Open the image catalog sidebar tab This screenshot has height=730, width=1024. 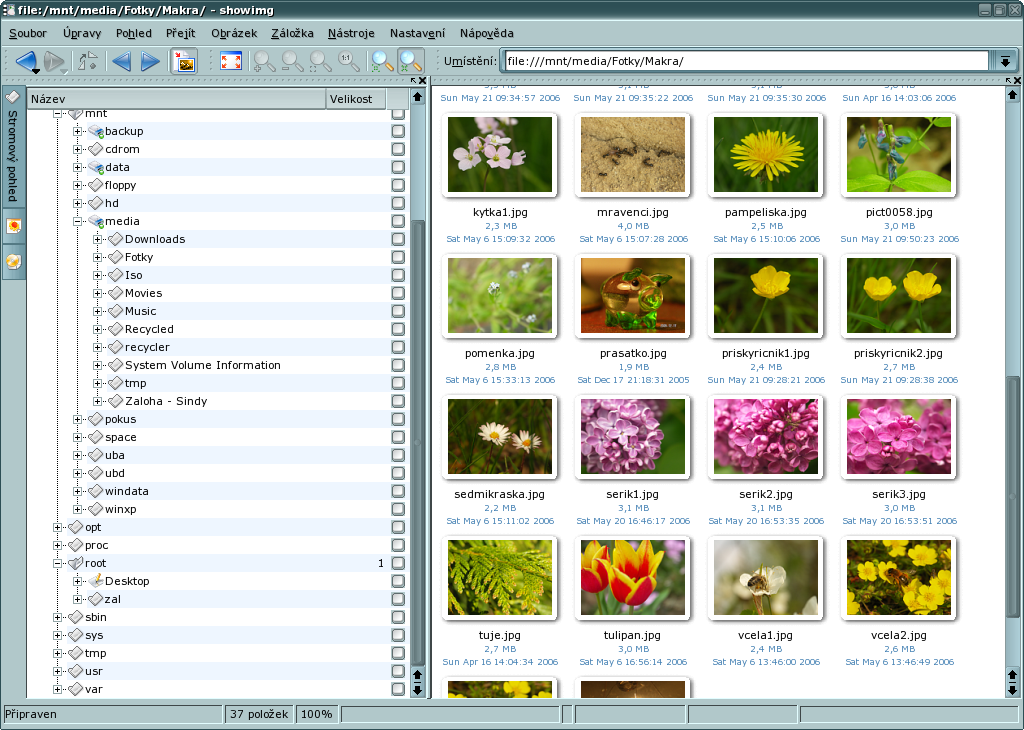14,227
